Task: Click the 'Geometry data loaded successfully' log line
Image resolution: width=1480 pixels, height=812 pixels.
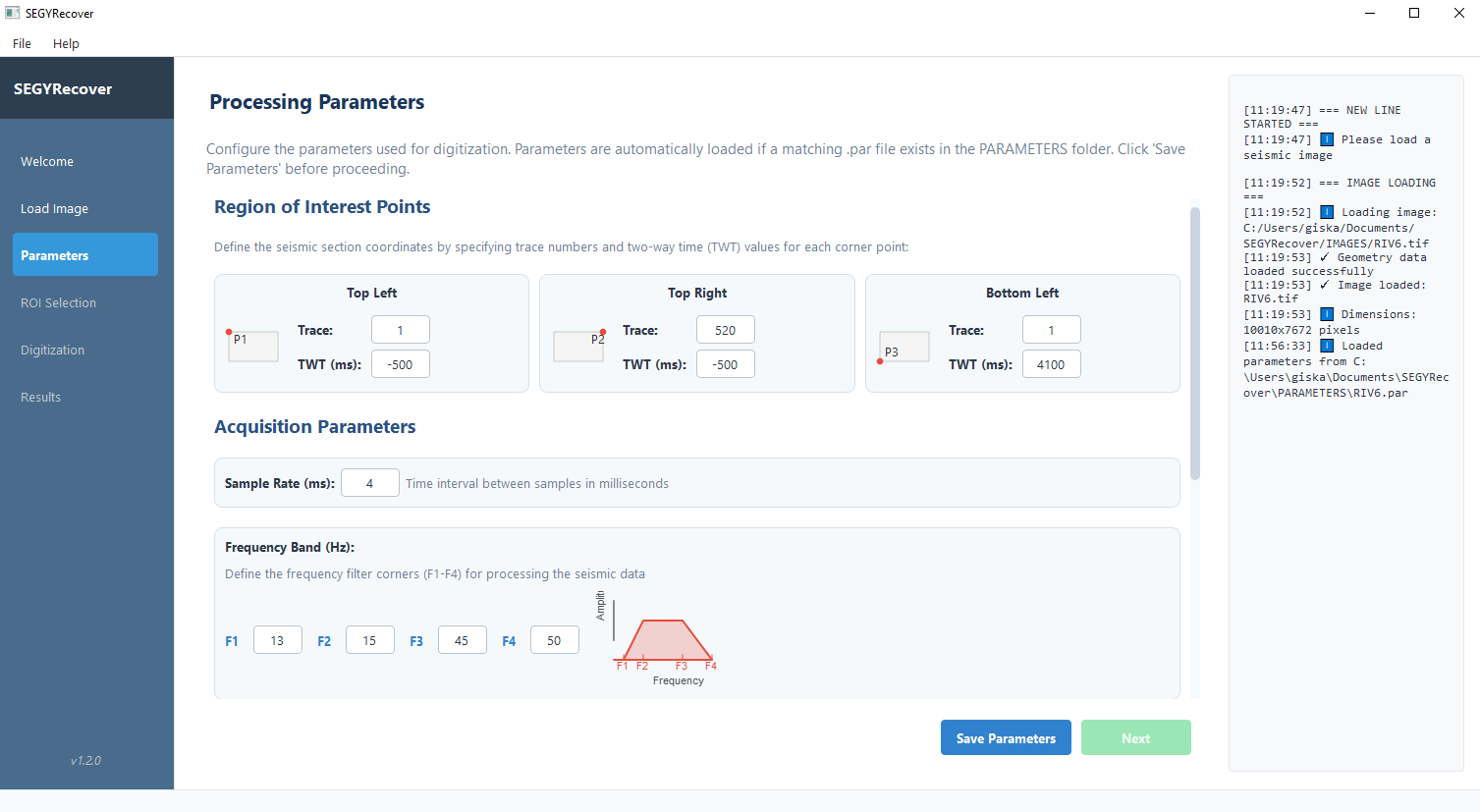Action: tap(1335, 264)
